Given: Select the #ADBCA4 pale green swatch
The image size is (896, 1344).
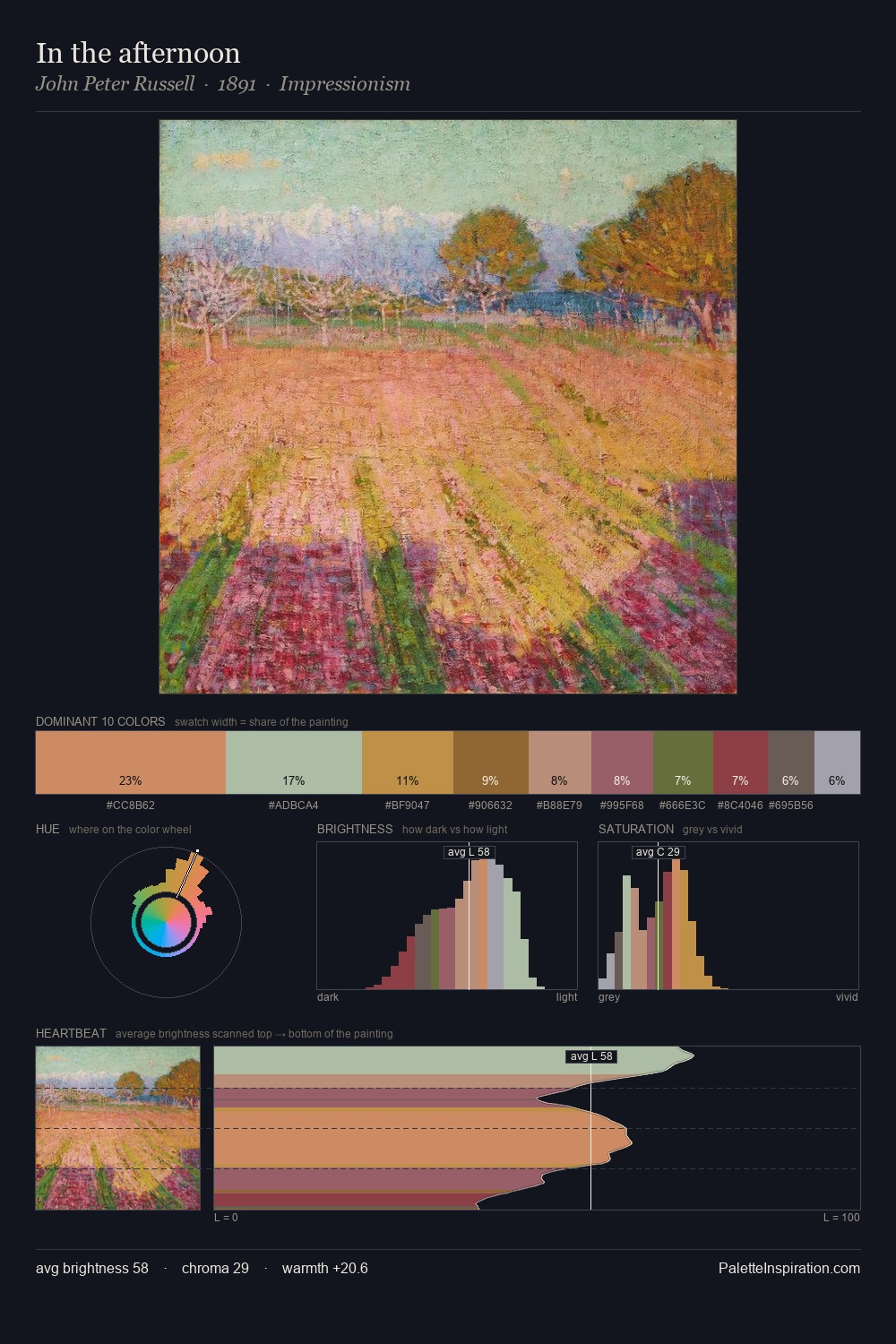Looking at the screenshot, I should pos(294,762).
